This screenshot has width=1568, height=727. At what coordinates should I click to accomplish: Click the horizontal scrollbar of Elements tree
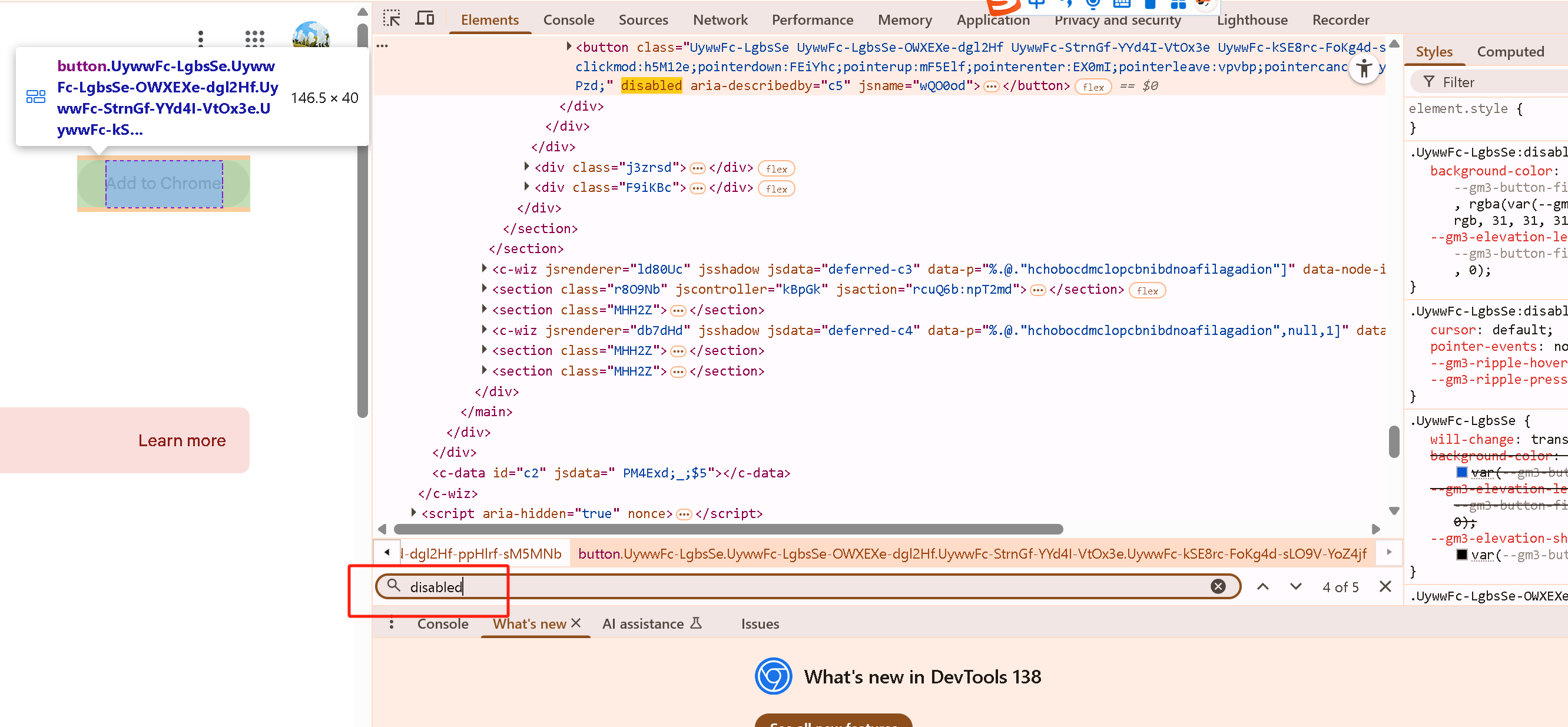pos(728,529)
